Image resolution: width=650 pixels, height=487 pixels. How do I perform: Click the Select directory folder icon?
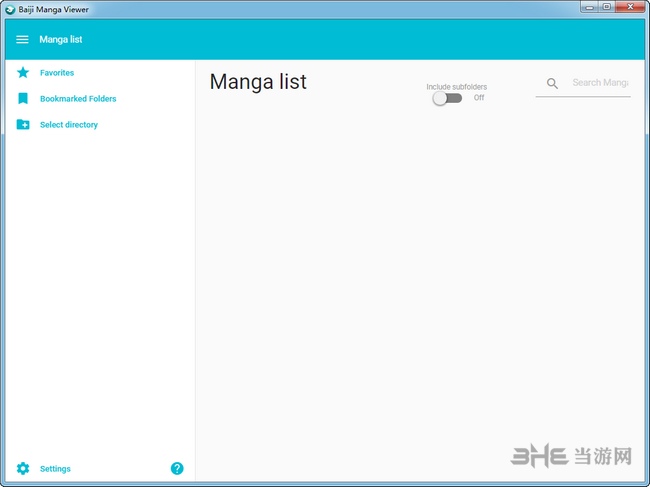[23, 125]
